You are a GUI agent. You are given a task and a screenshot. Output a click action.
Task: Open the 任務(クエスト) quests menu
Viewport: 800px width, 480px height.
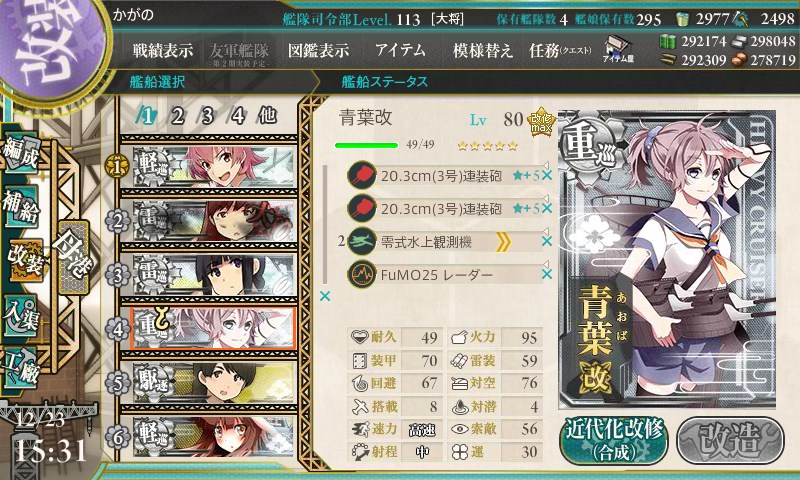click(560, 50)
